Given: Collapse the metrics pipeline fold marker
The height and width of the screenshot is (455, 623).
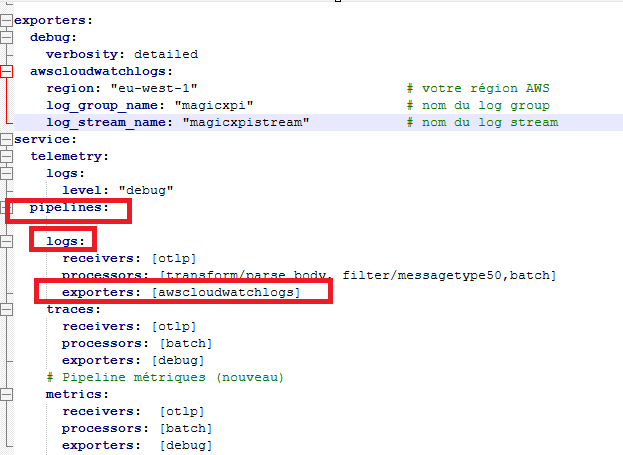Looking at the screenshot, I should (7, 394).
